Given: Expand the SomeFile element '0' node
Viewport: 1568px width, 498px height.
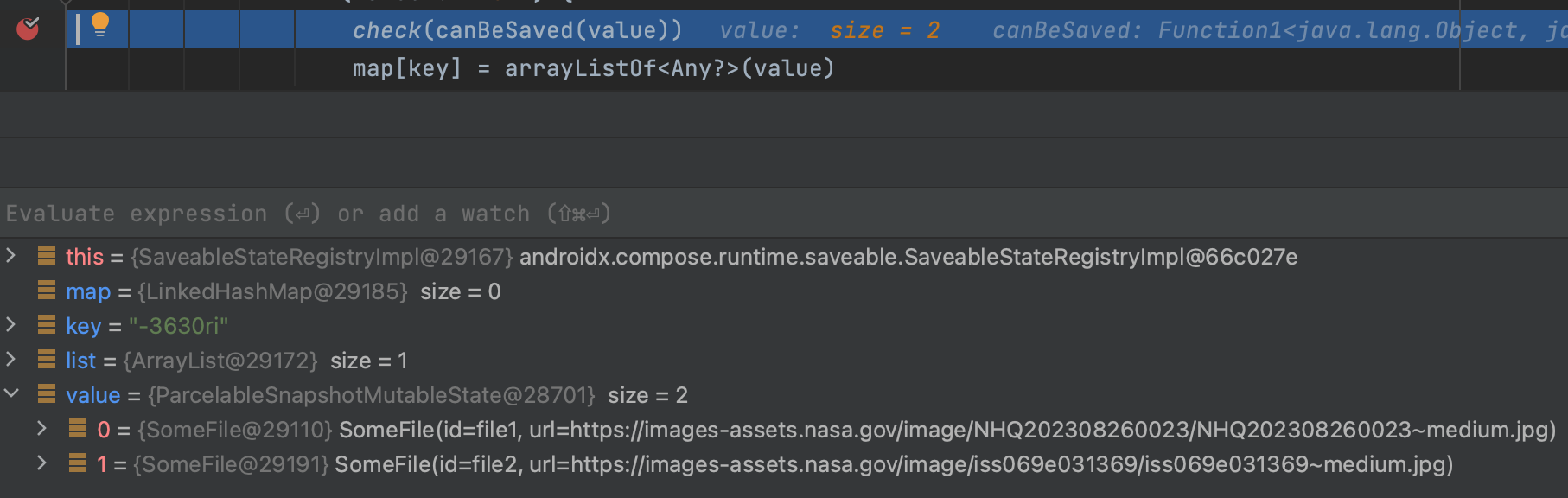Looking at the screenshot, I should (x=41, y=430).
